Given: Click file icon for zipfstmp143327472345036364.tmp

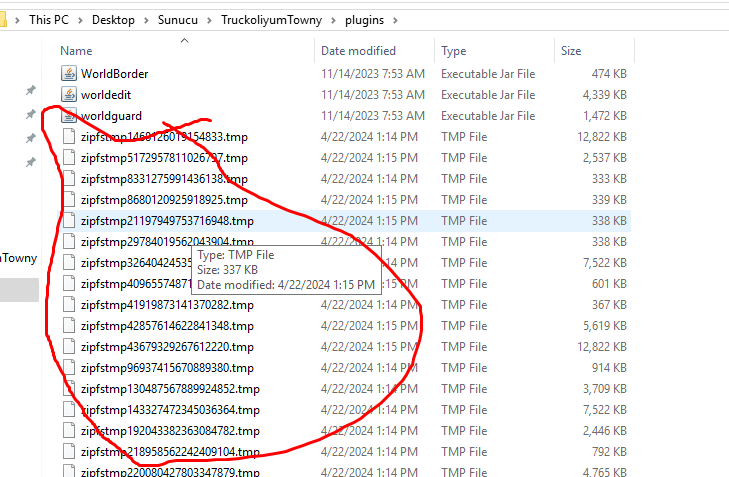Looking at the screenshot, I should click(69, 410).
